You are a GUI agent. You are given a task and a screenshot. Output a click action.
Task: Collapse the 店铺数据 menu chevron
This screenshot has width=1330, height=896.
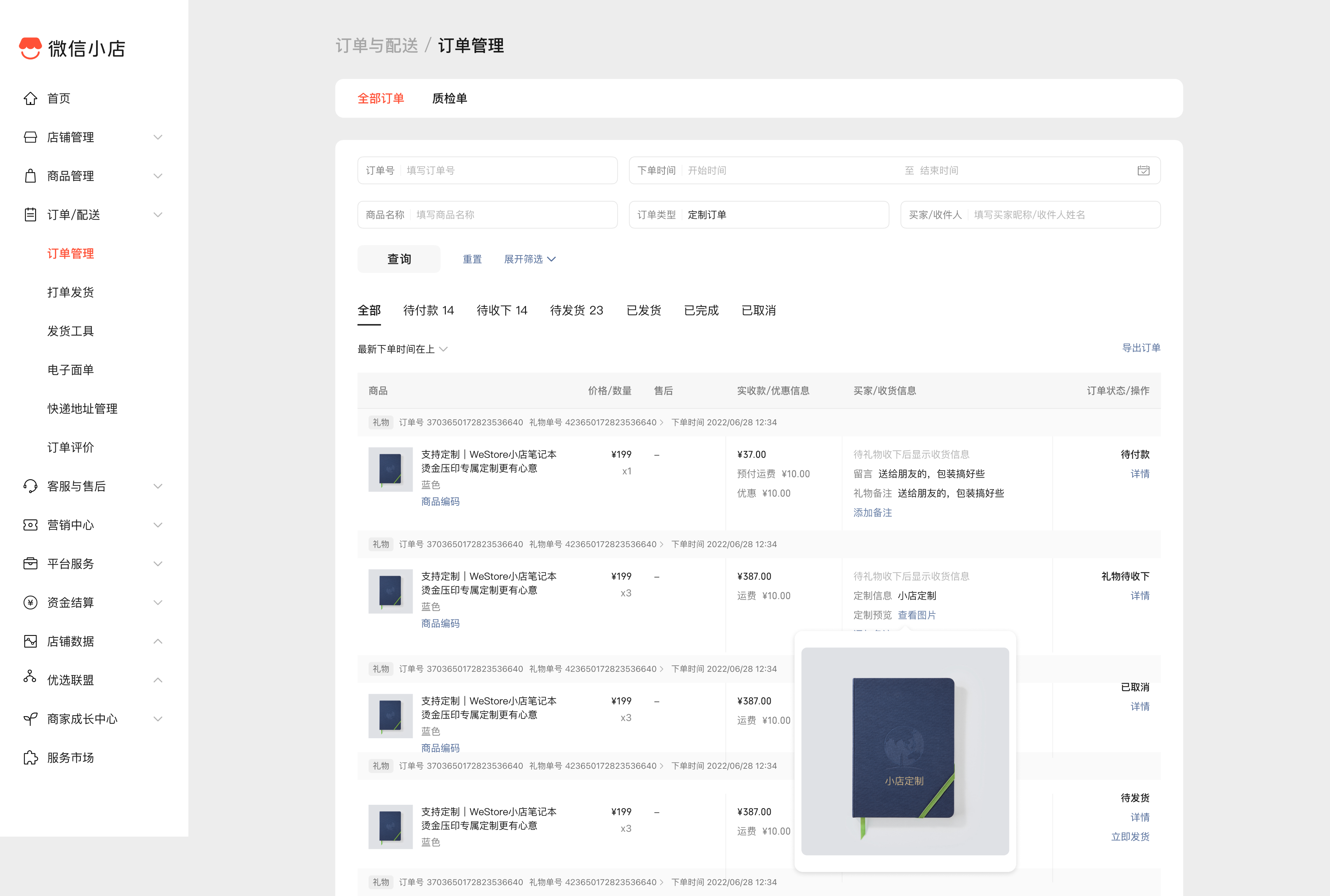pyautogui.click(x=158, y=641)
